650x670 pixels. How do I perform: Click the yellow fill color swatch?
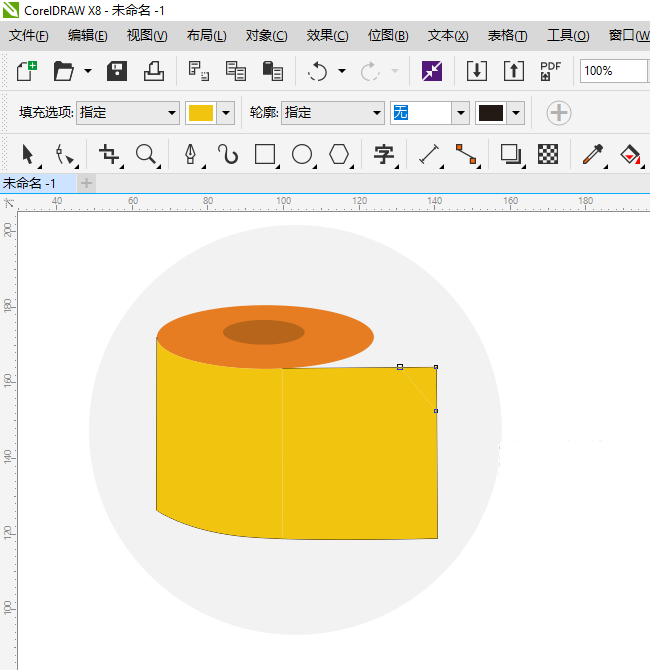pyautogui.click(x=201, y=113)
